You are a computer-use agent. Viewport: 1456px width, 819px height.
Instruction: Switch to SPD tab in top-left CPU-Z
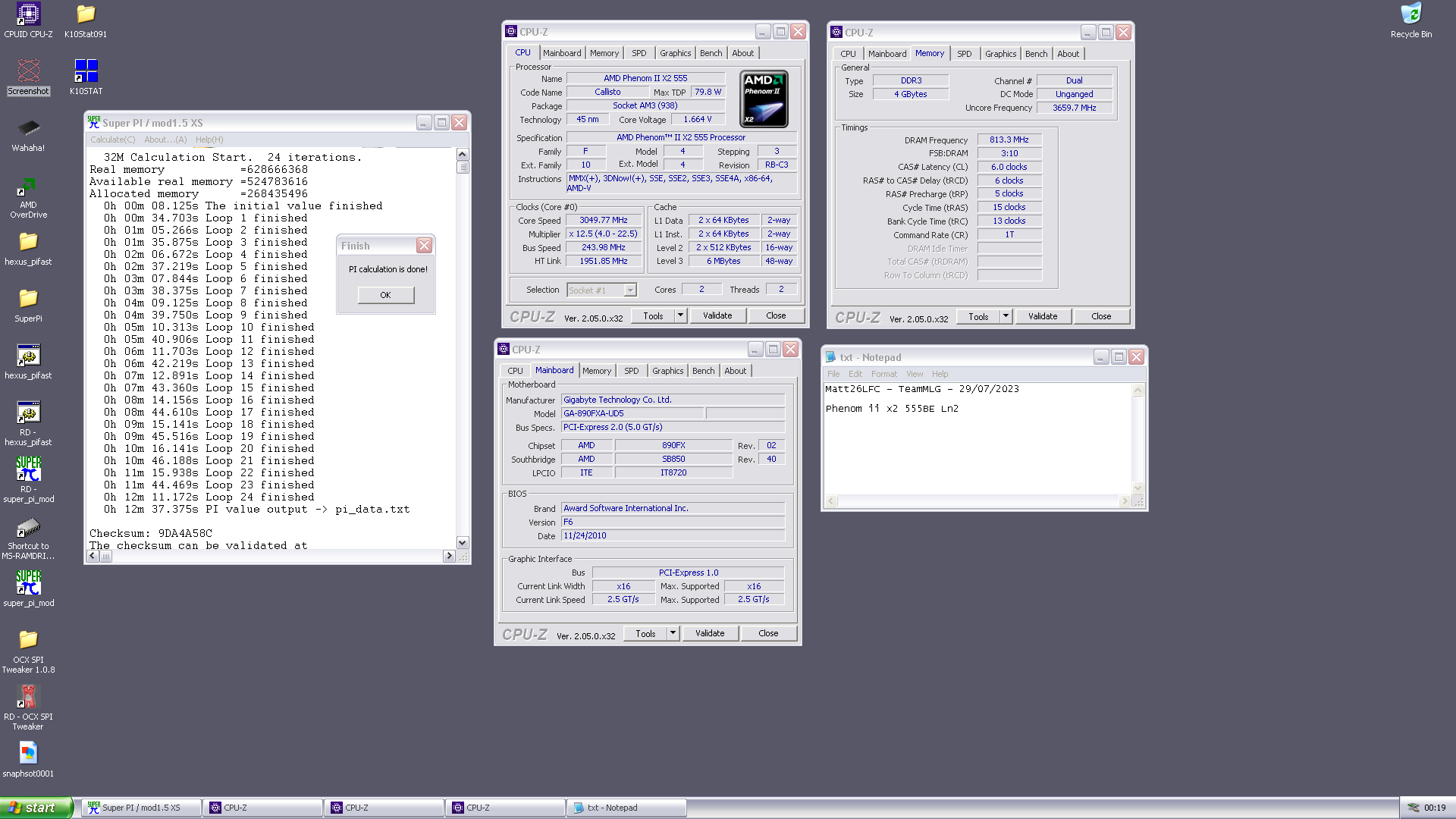coord(639,53)
